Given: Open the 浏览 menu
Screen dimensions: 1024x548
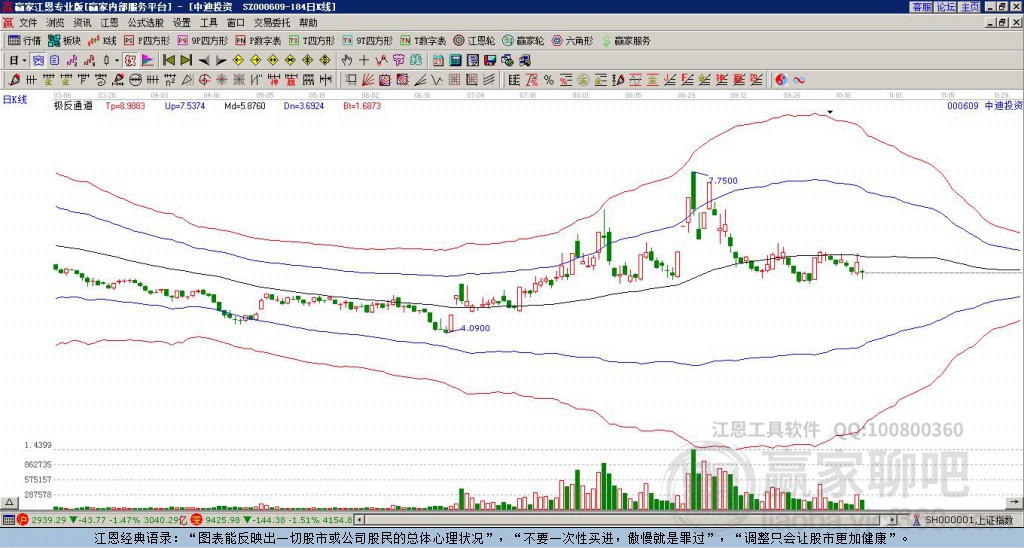Looking at the screenshot, I should coord(56,23).
